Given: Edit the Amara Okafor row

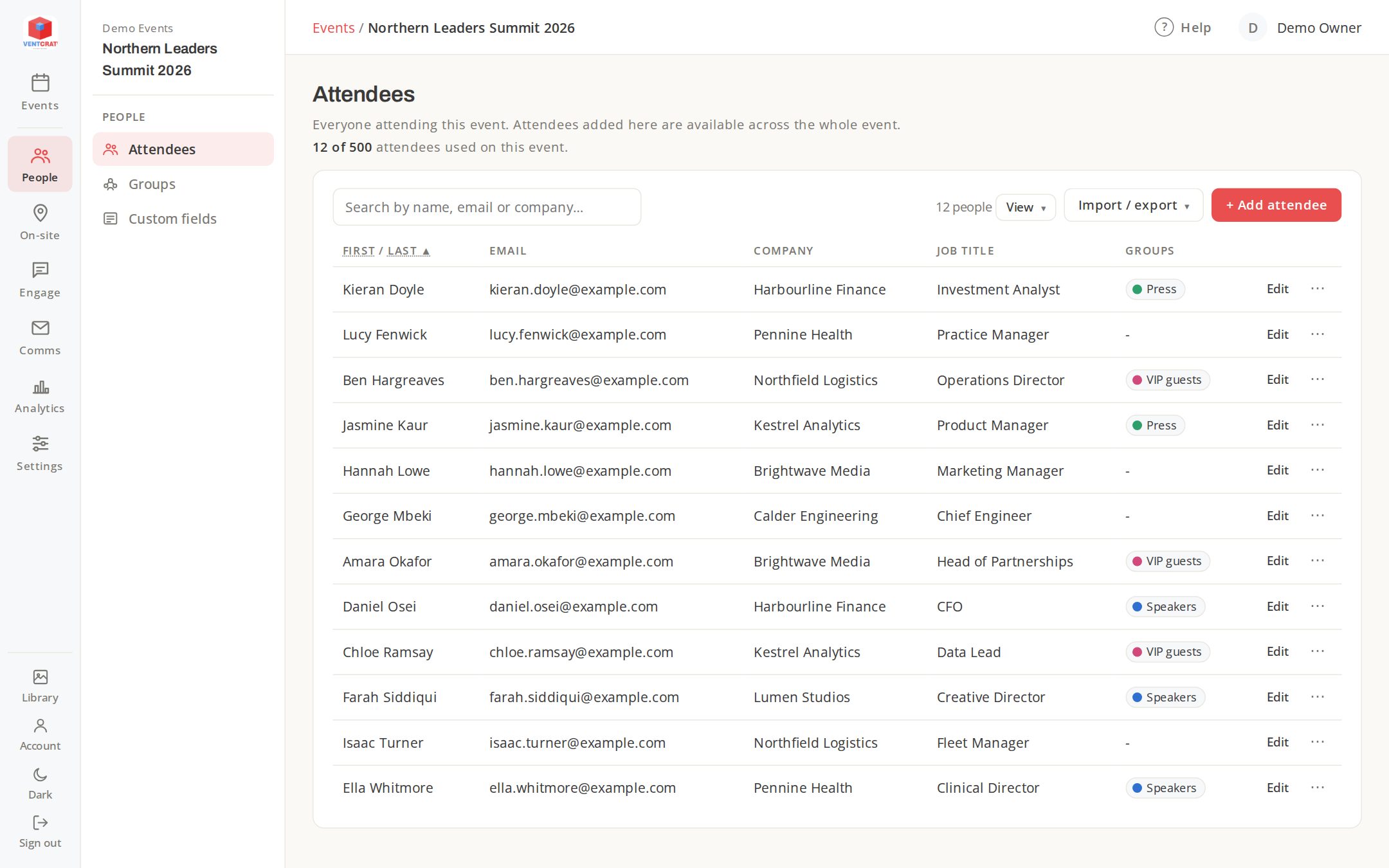Looking at the screenshot, I should tap(1277, 561).
